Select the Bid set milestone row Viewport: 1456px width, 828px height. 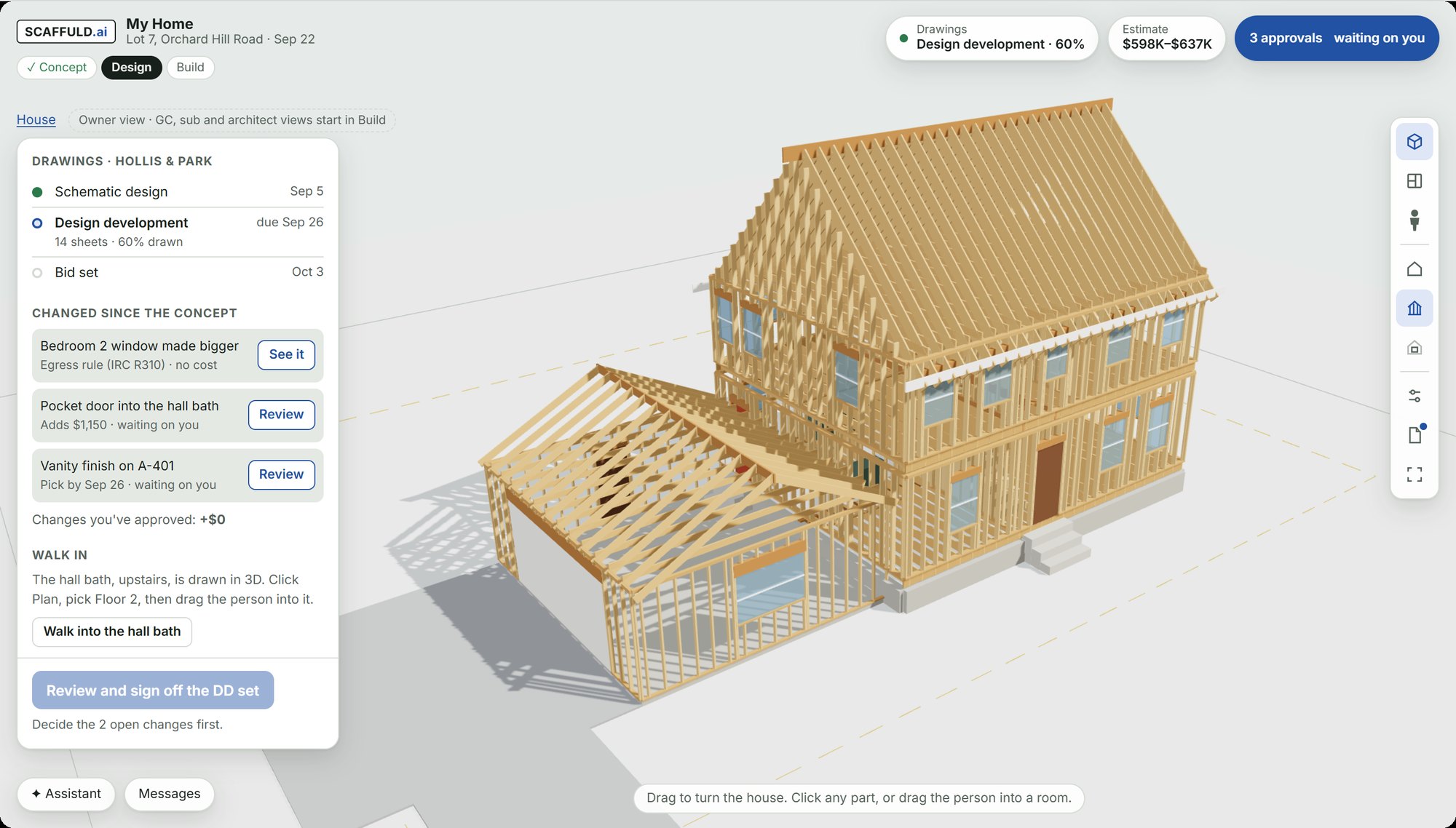tap(178, 272)
